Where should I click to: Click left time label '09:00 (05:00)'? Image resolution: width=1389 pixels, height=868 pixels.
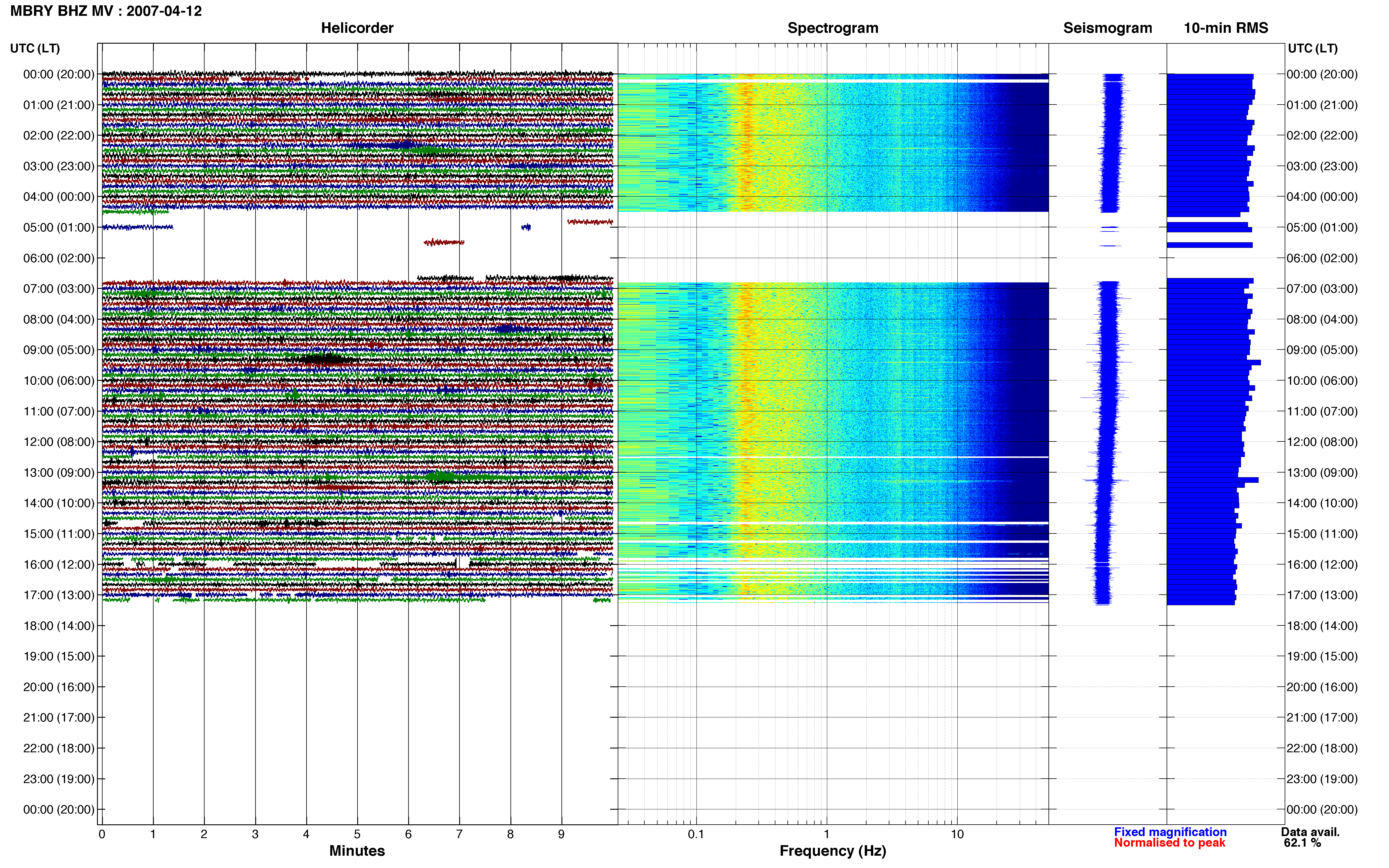pyautogui.click(x=59, y=350)
